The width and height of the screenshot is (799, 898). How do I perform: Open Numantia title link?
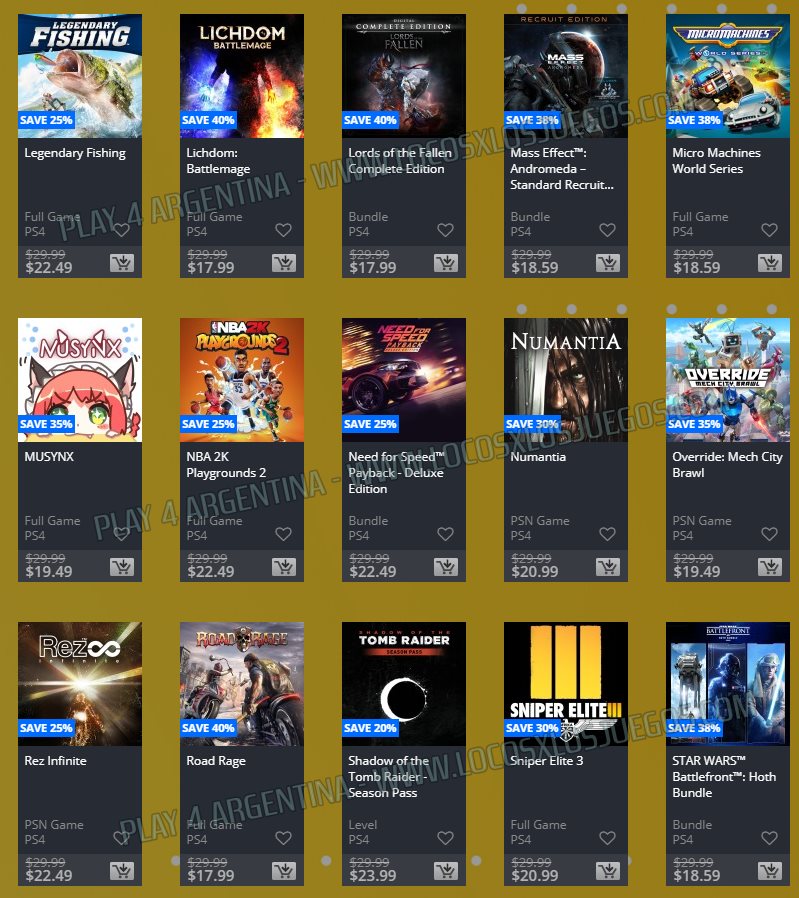click(538, 457)
